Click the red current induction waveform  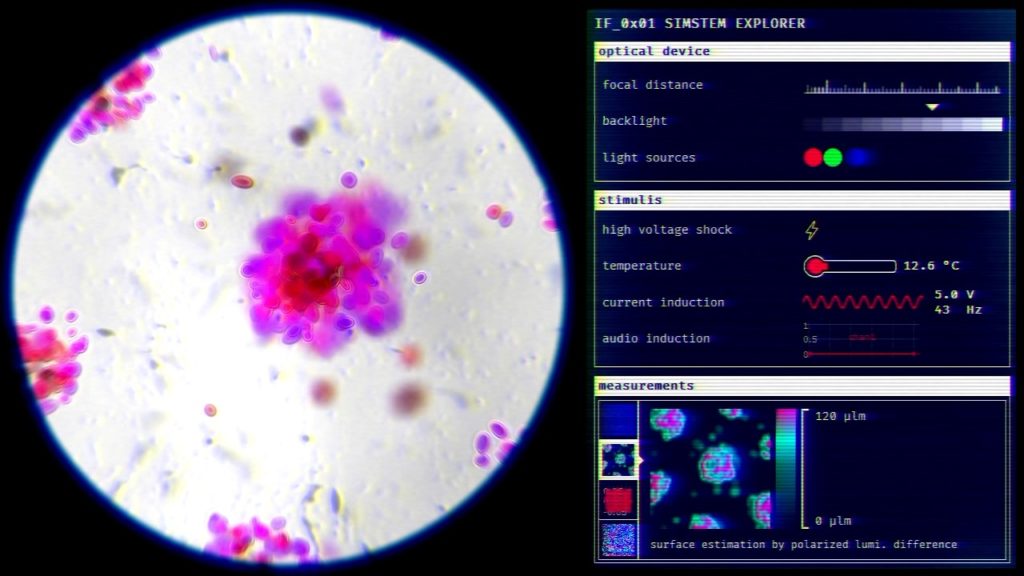[863, 302]
